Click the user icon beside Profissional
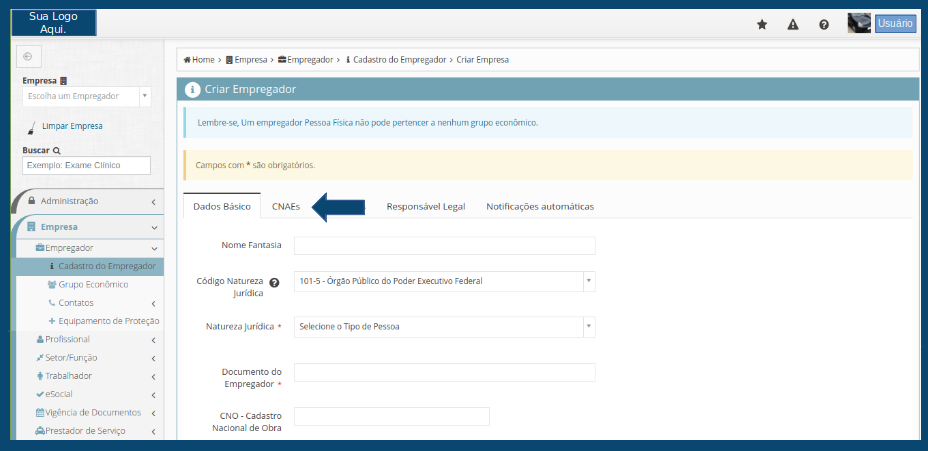Screen dimensions: 928x451 click(x=40, y=340)
